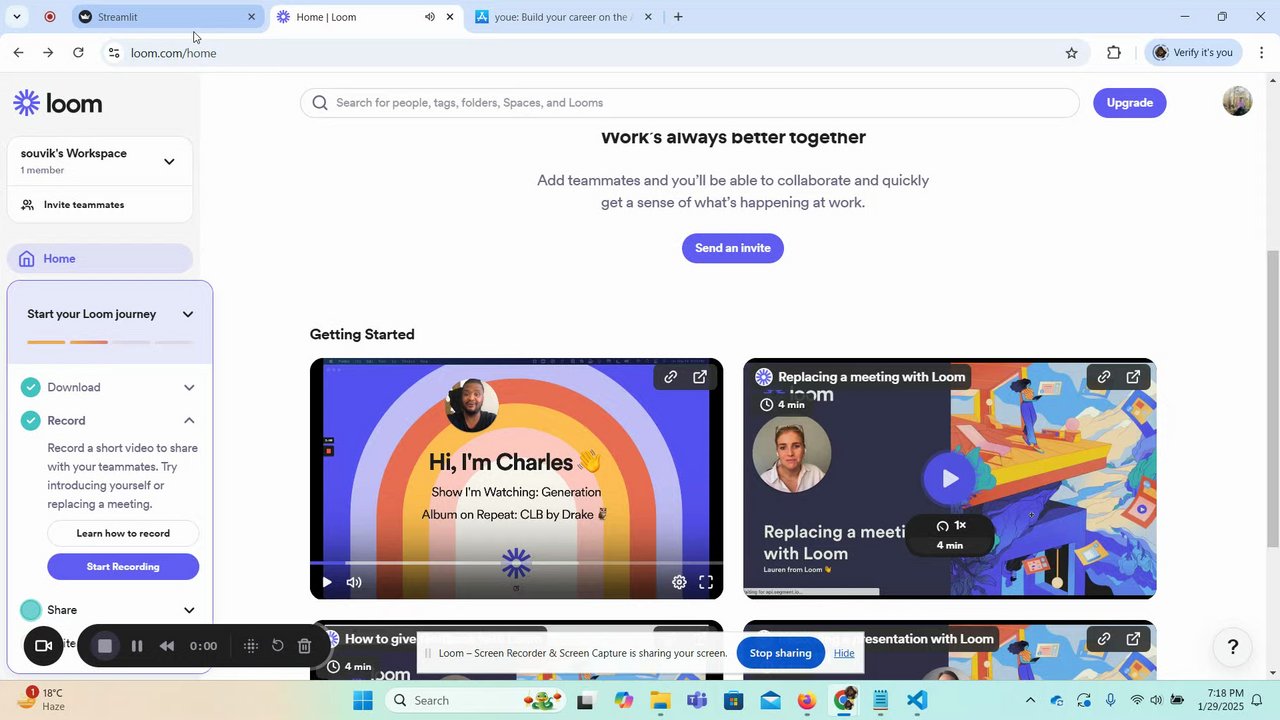Open Hi I'm Charles video in new tab
Image resolution: width=1280 pixels, height=720 pixels.
pyautogui.click(x=700, y=377)
